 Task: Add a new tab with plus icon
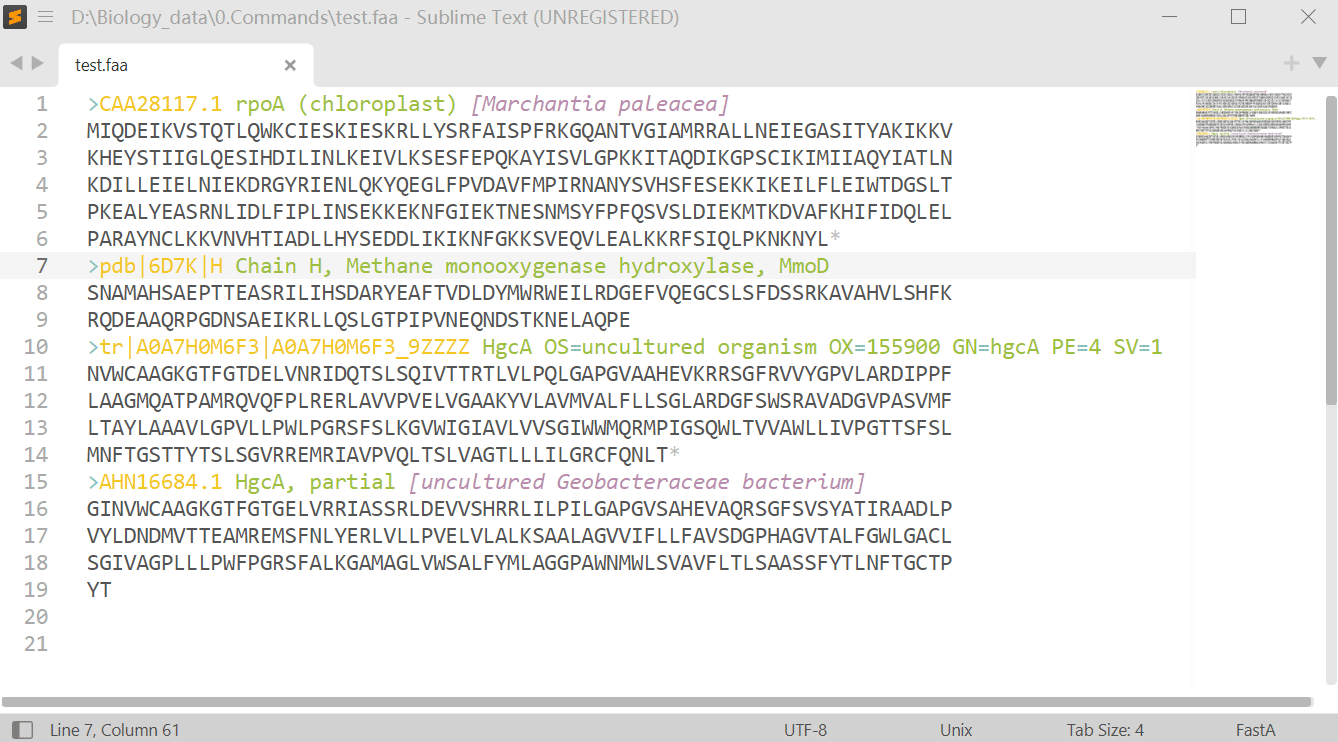coord(1291,64)
